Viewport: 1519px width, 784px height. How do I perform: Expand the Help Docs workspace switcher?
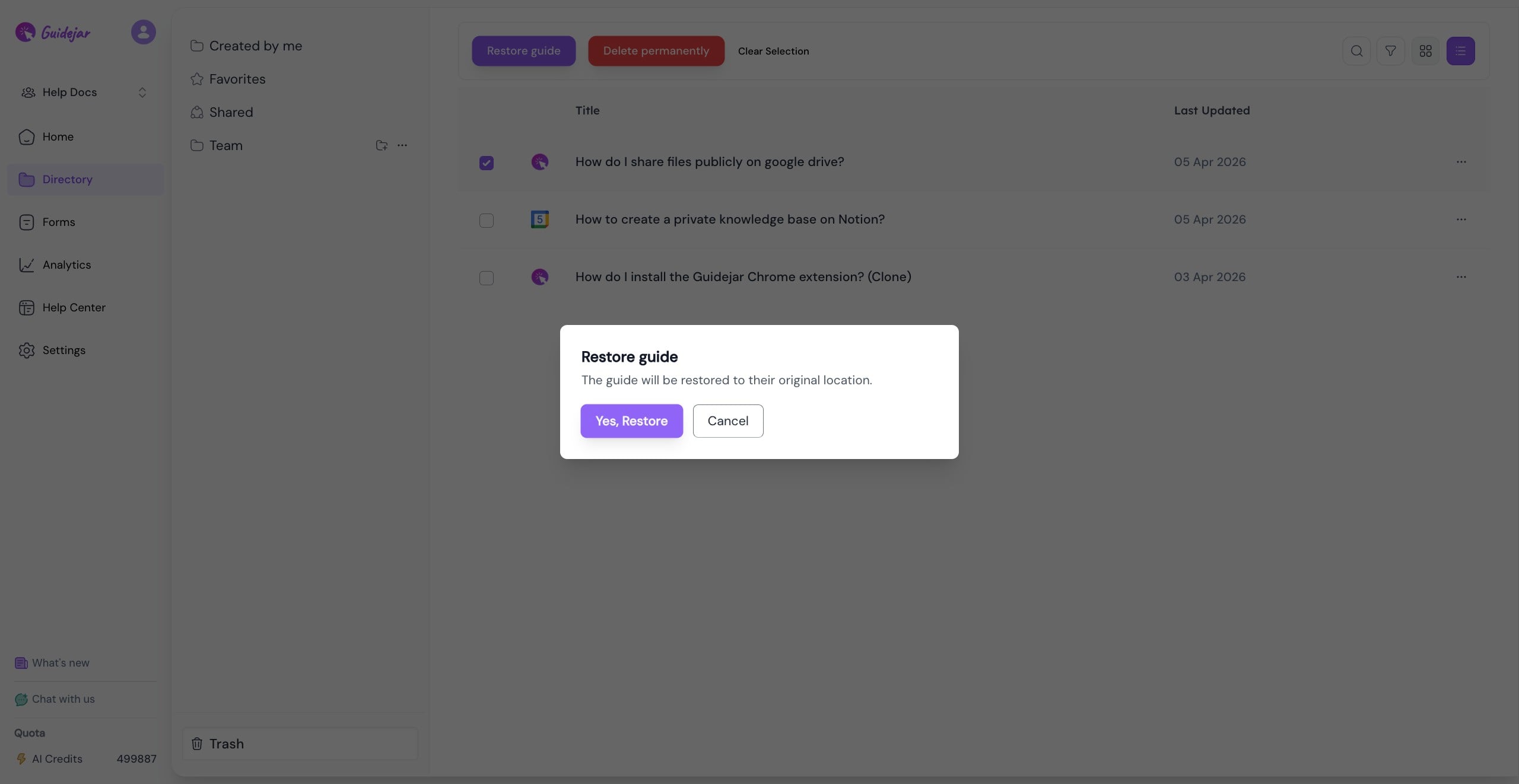coord(142,93)
